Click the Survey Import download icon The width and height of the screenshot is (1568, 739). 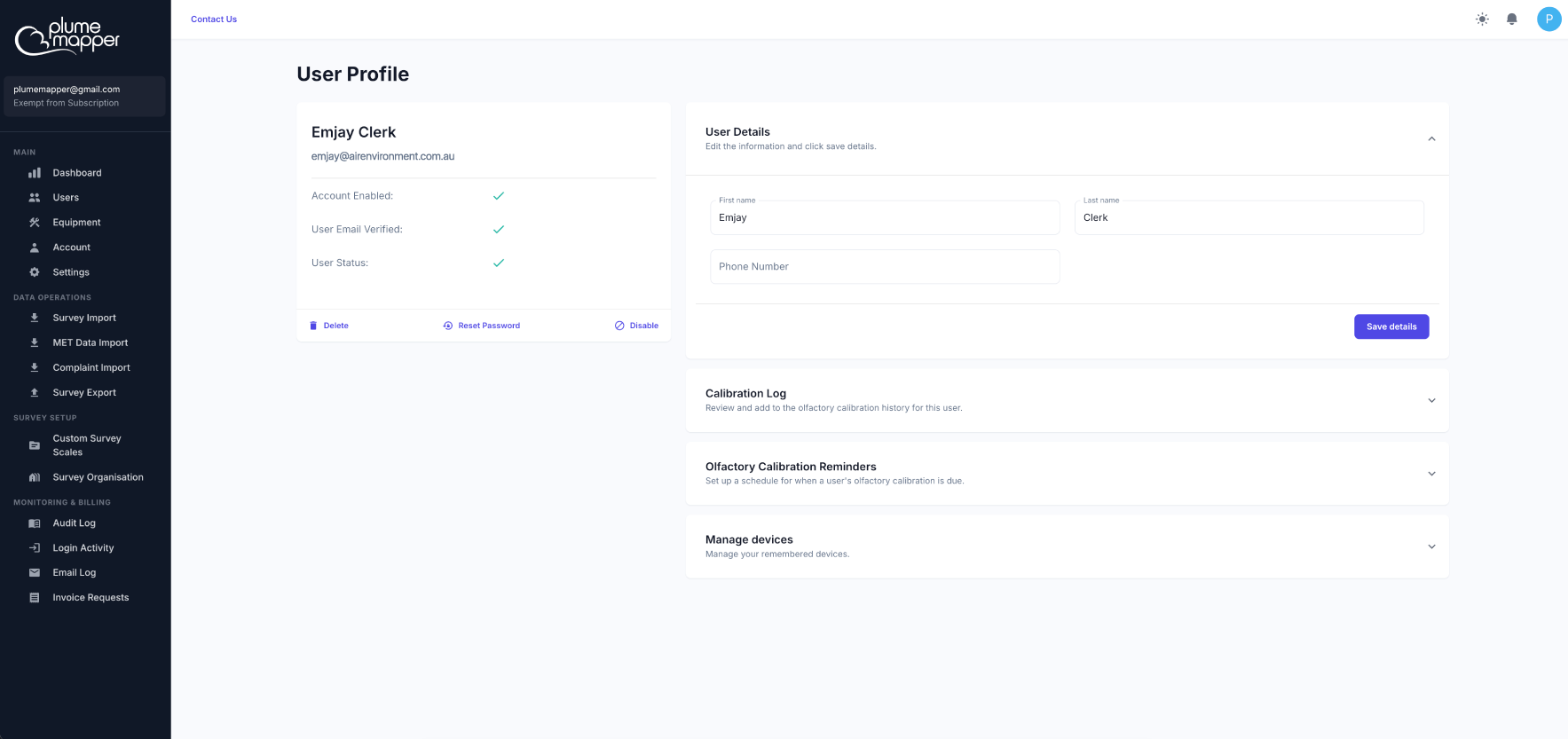[x=35, y=318]
